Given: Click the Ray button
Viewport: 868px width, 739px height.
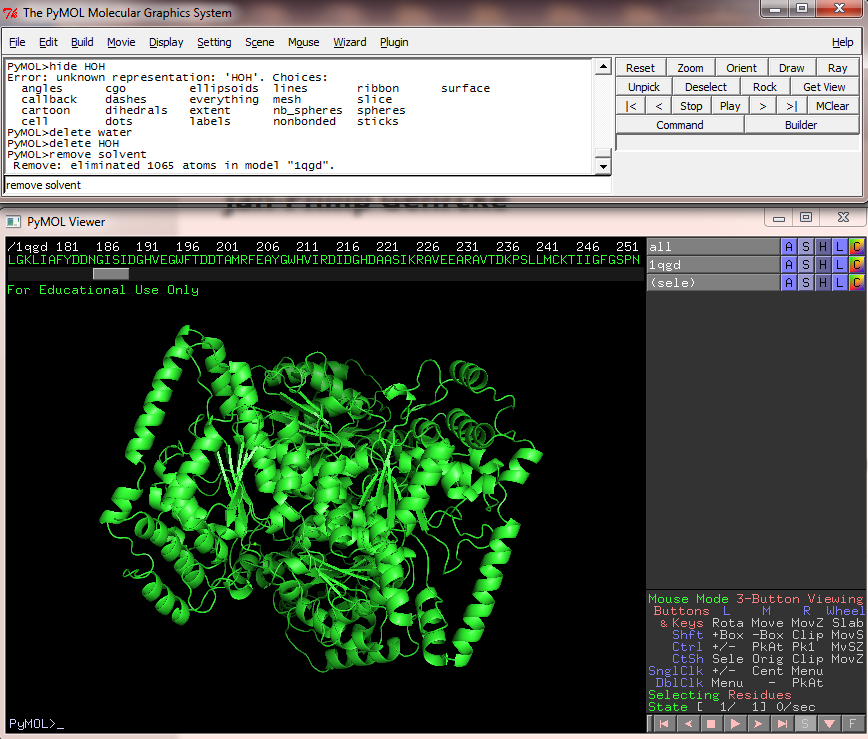Looking at the screenshot, I should click(x=838, y=68).
